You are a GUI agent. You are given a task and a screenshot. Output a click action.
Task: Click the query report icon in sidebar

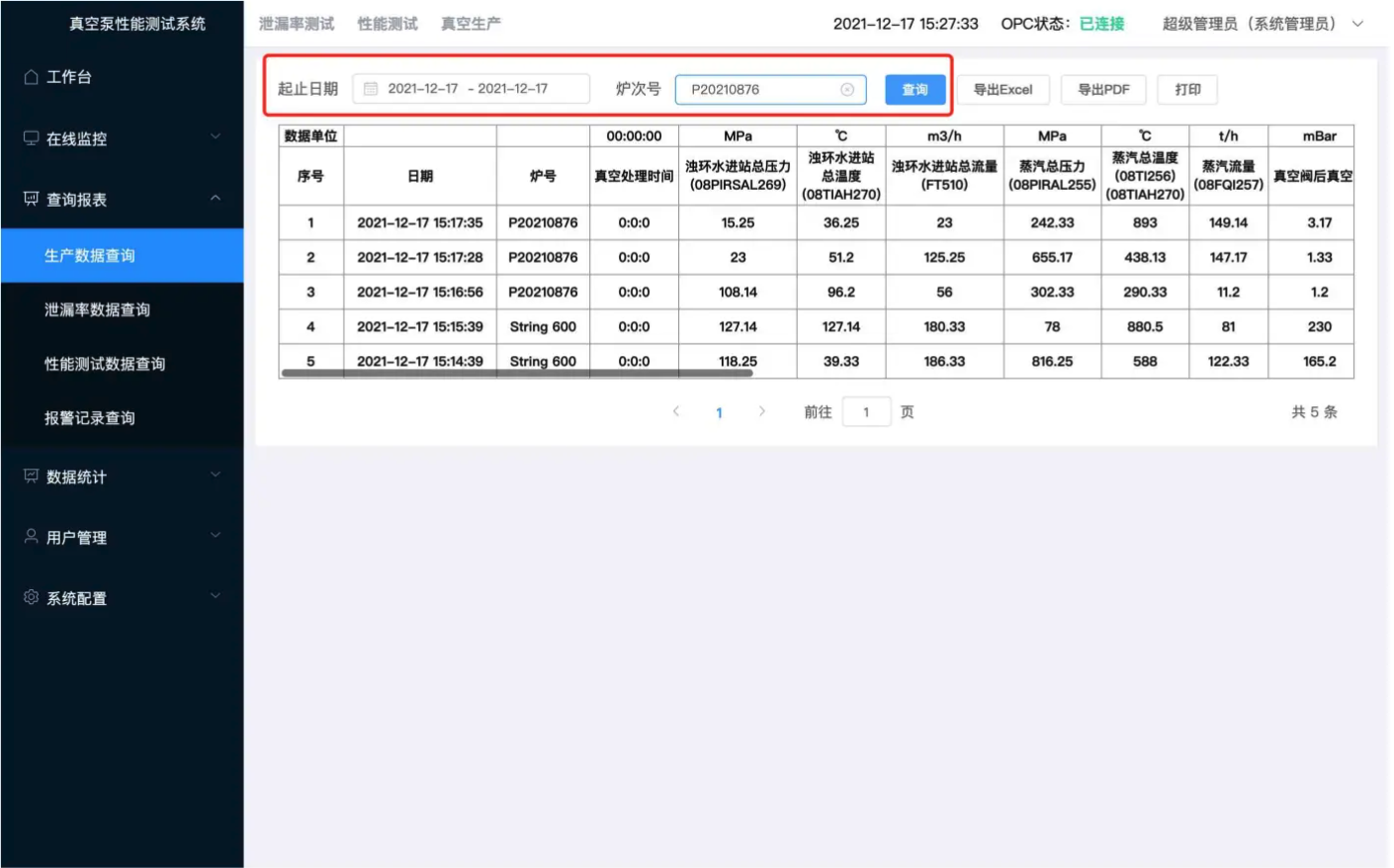click(31, 199)
